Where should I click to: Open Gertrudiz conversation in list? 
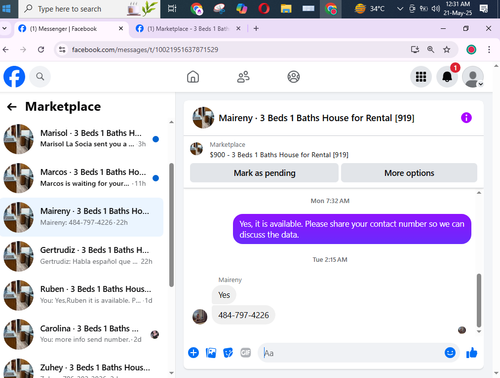pyautogui.click(x=82, y=256)
